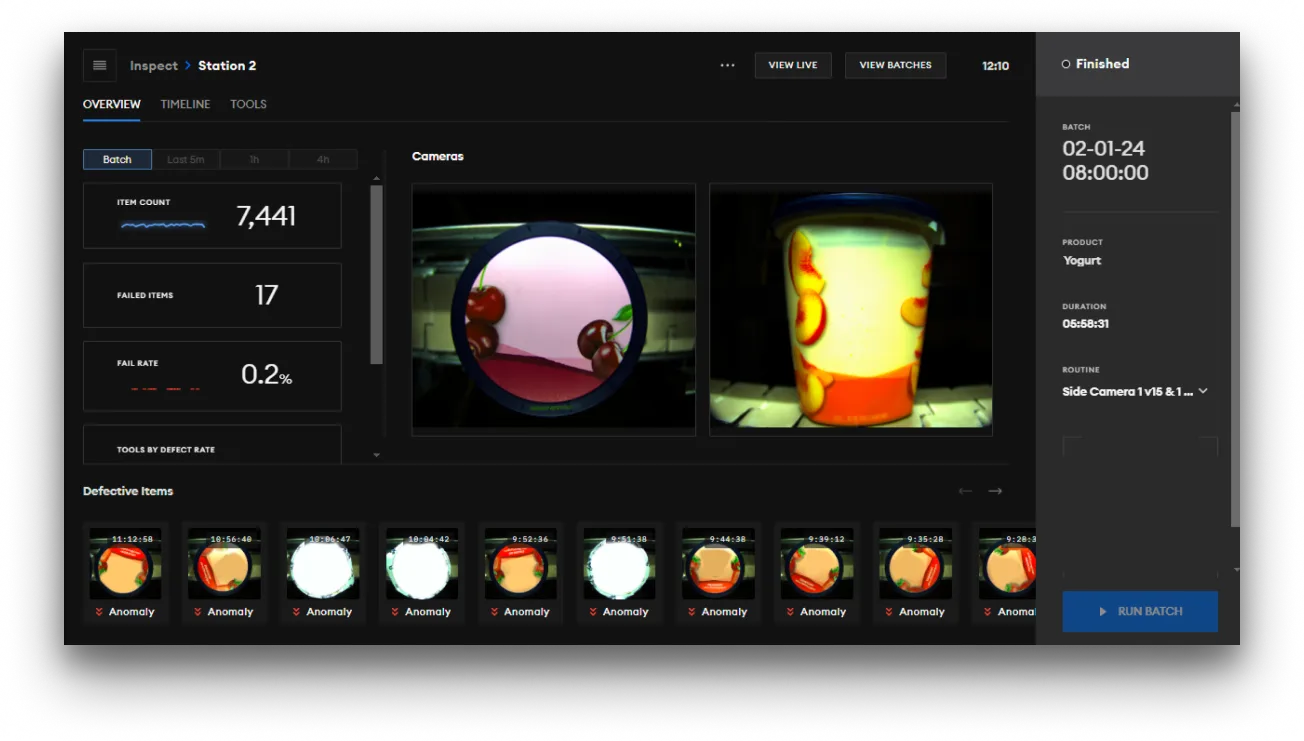The height and width of the screenshot is (741, 1304).
Task: Open the Tools tab
Action: 248,104
